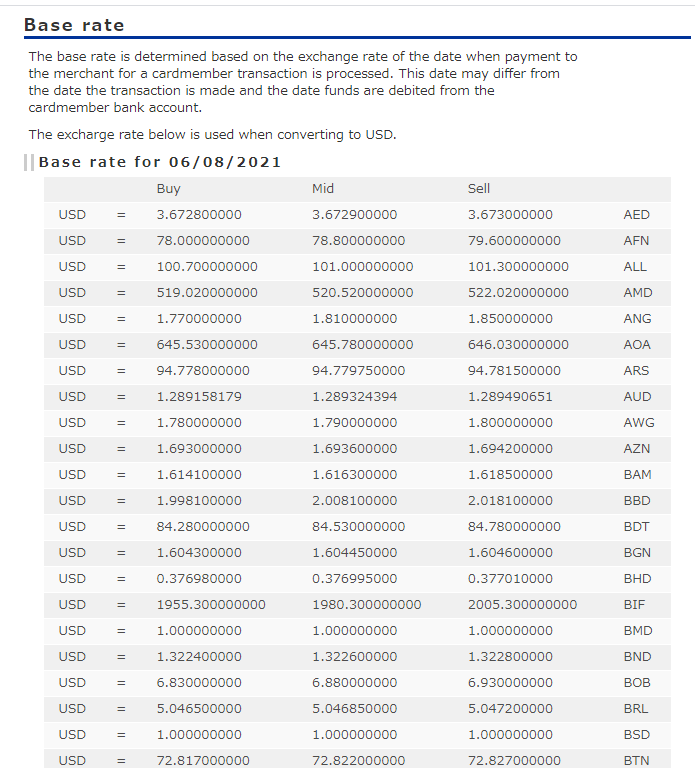Select the BHD currency code
The height and width of the screenshot is (768, 695).
pyautogui.click(x=637, y=578)
